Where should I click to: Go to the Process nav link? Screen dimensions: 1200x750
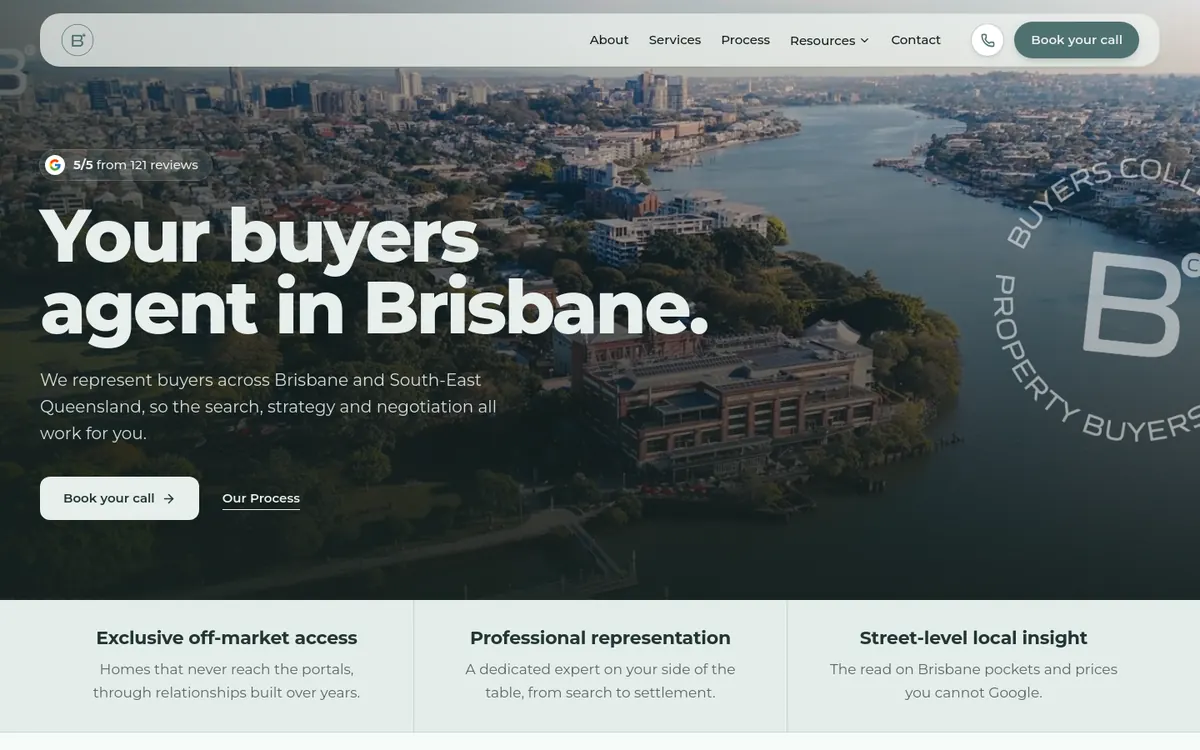[x=745, y=40]
